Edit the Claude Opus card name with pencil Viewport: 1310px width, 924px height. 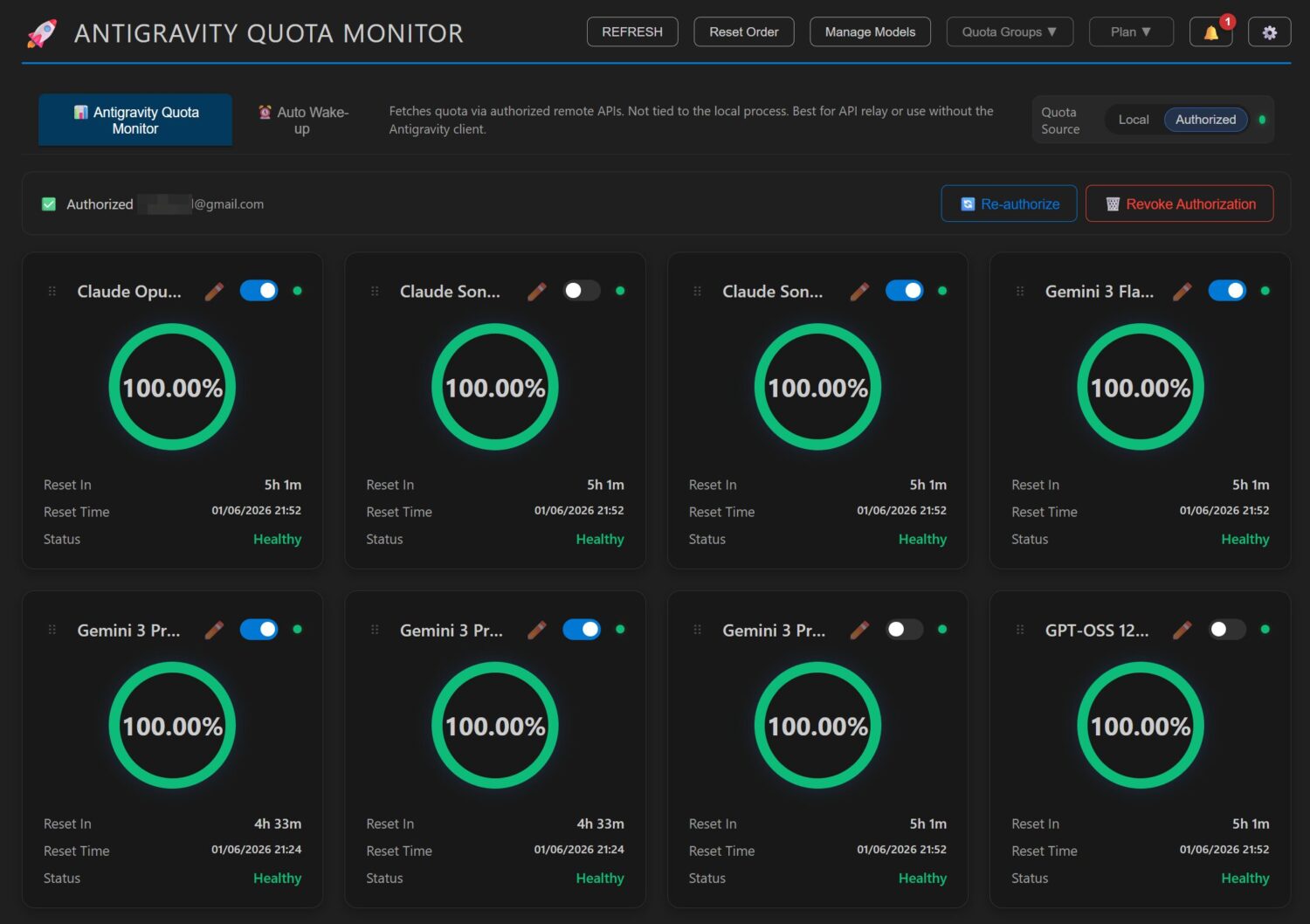[x=214, y=292]
